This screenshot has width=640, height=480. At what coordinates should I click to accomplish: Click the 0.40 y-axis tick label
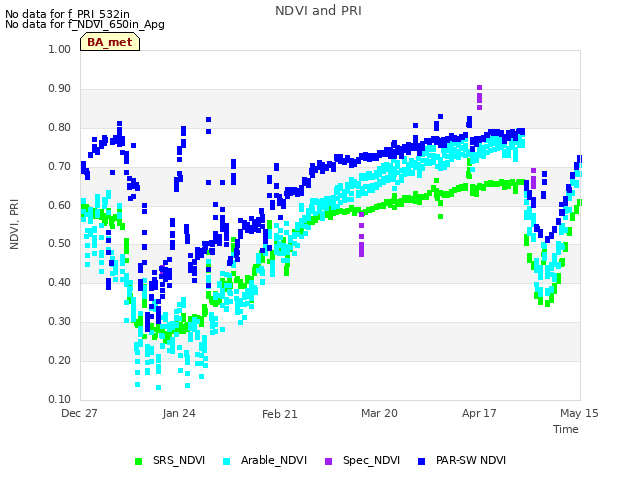60,282
